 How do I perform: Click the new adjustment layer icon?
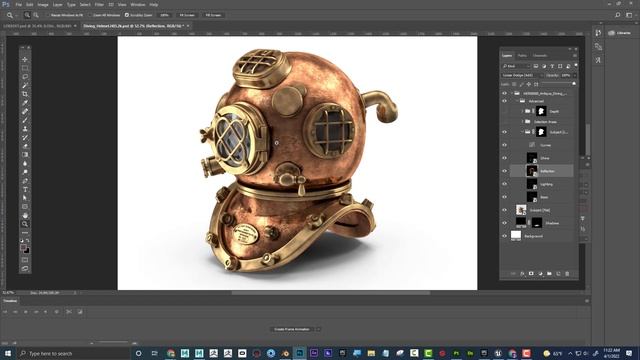[x=540, y=273]
